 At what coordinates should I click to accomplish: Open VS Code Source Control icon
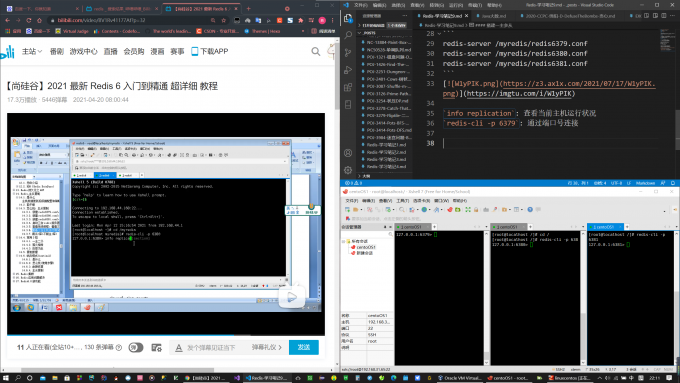[x=348, y=52]
